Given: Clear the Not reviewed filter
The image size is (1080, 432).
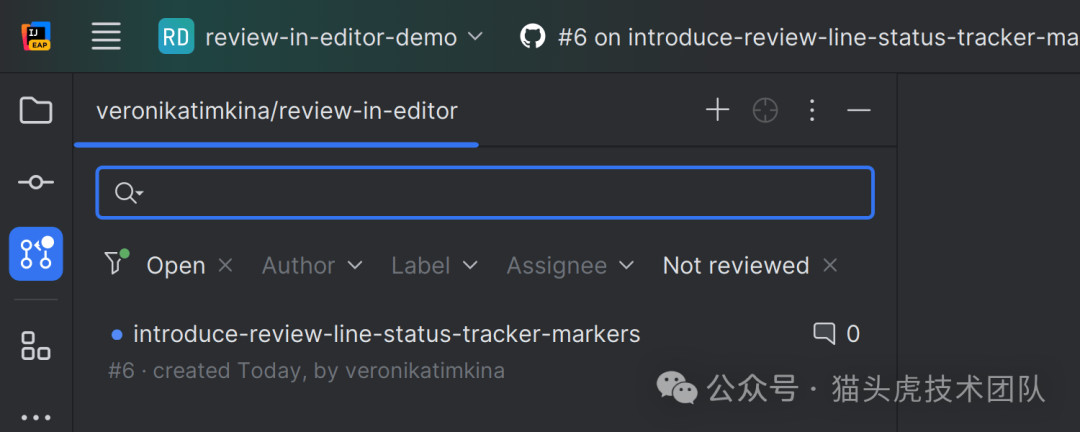Looking at the screenshot, I should coord(830,265).
